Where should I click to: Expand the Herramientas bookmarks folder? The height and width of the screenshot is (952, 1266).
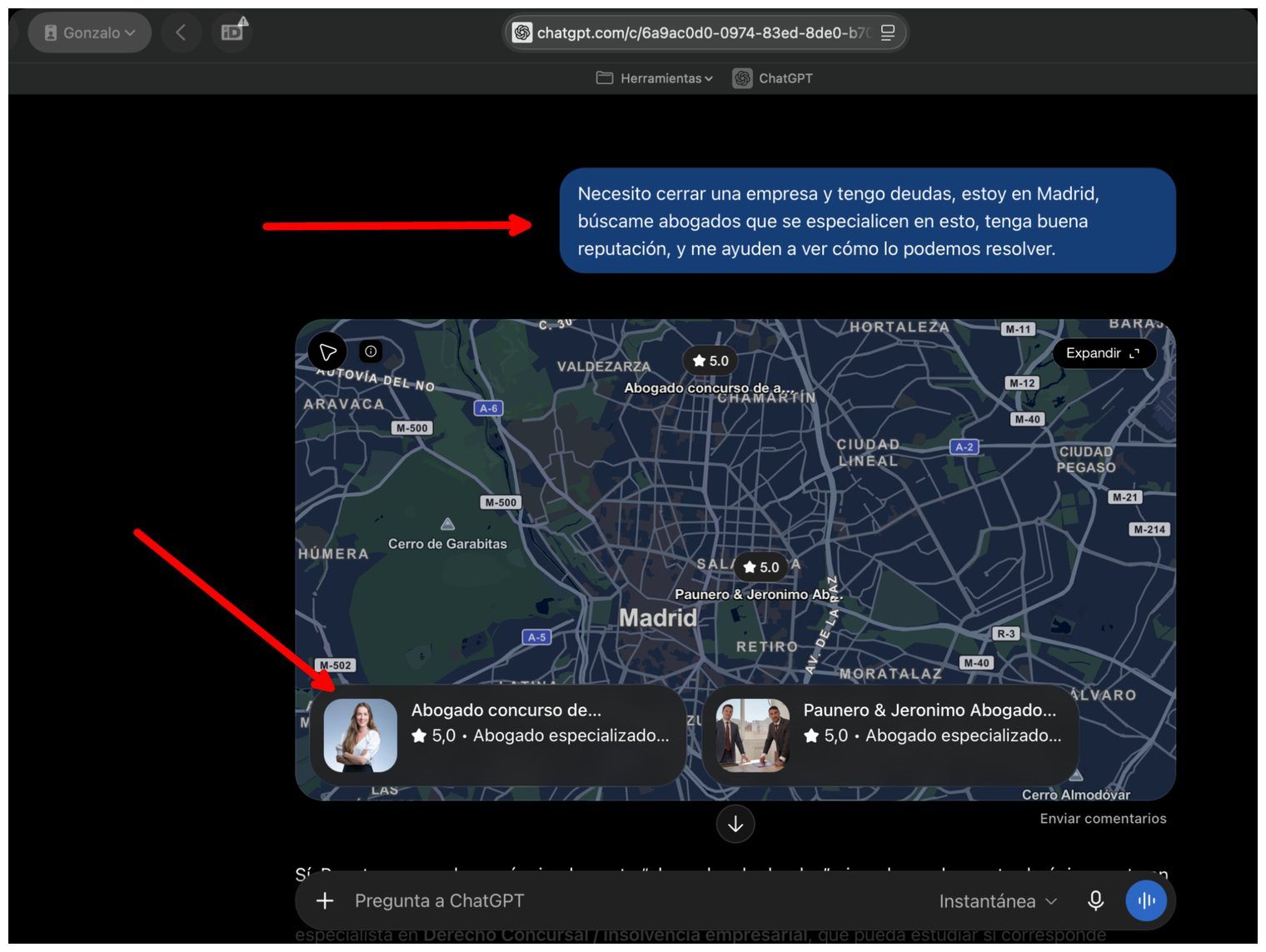point(655,78)
